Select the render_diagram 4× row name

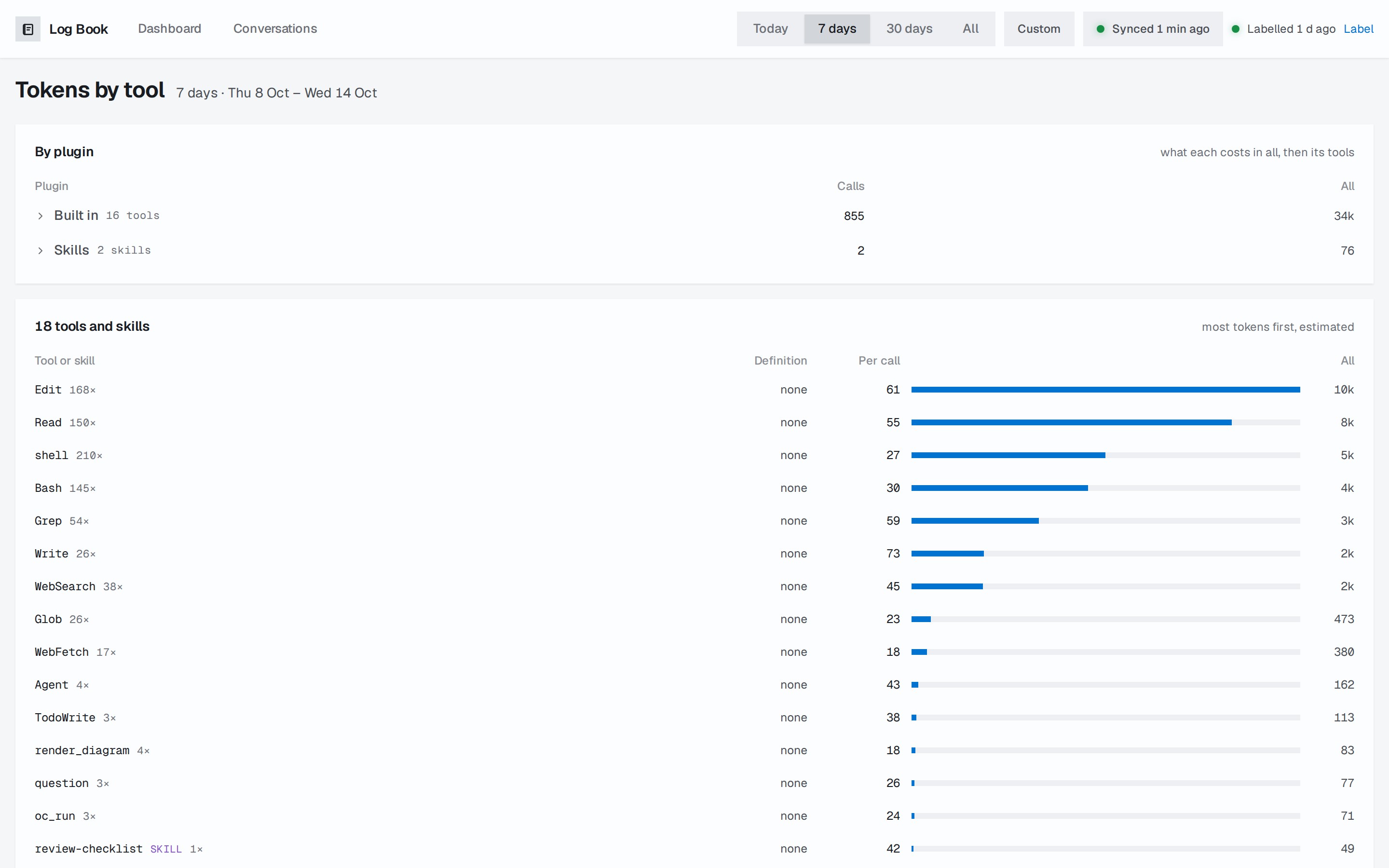pos(92,750)
